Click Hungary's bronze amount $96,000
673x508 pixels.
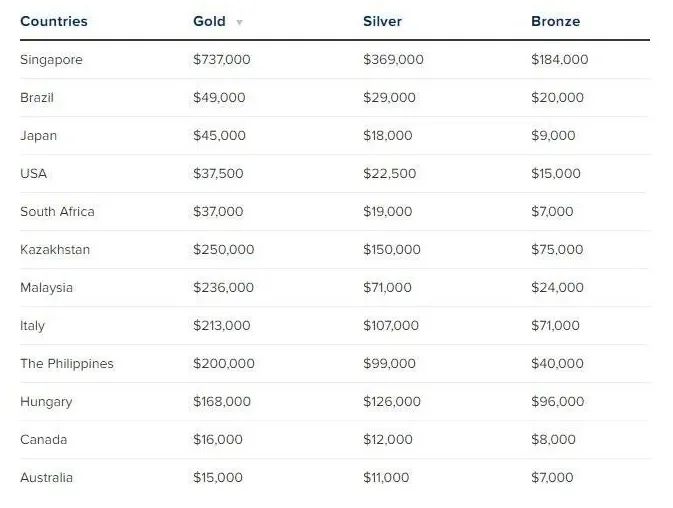coord(558,401)
